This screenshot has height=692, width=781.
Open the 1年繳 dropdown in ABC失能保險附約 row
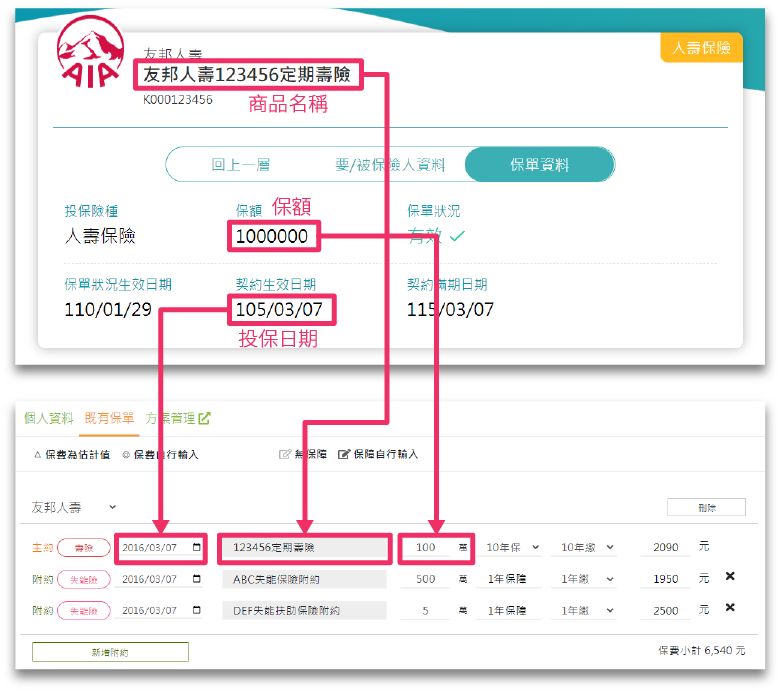pyautogui.click(x=584, y=579)
